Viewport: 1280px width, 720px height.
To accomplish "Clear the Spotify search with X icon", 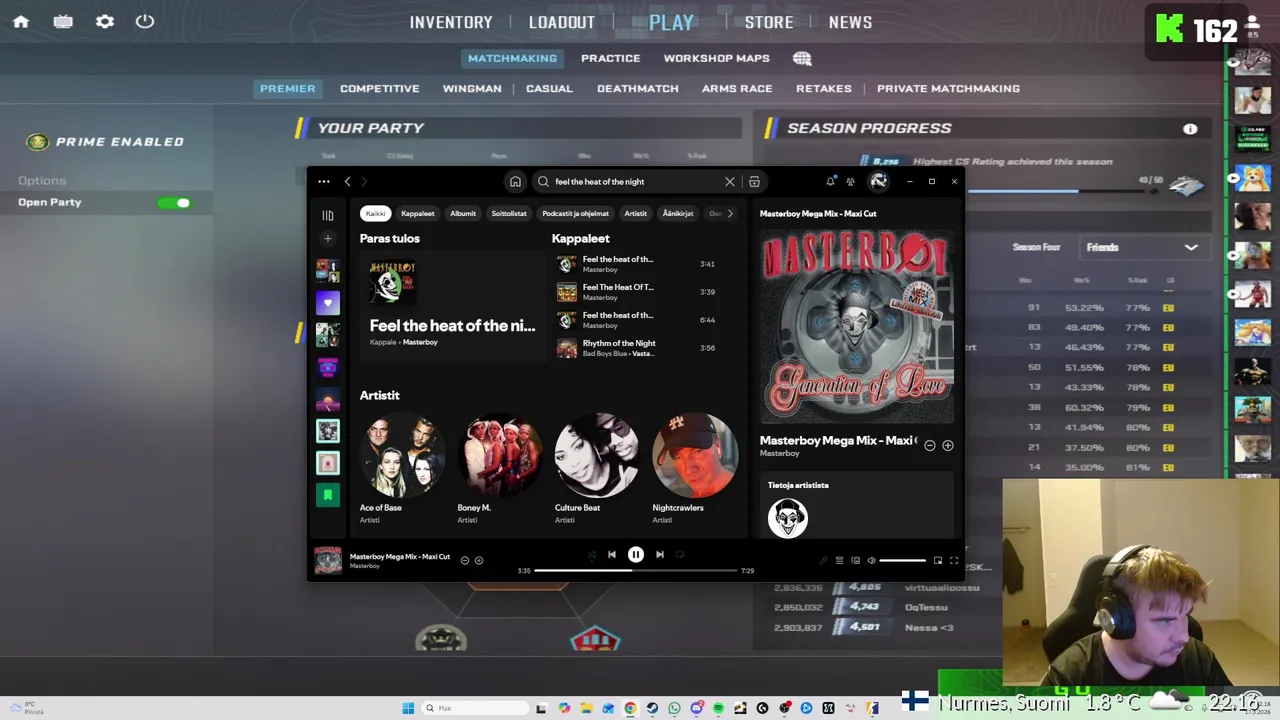I will [x=730, y=182].
